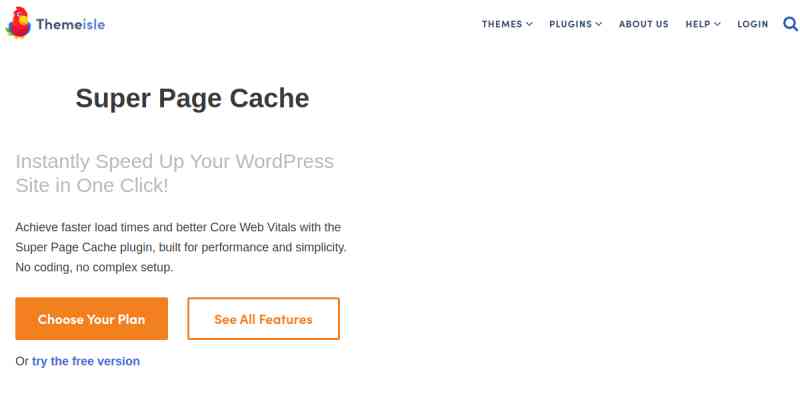Click the Site in One Click! line
Screen dimensions: 800x400
coord(92,185)
